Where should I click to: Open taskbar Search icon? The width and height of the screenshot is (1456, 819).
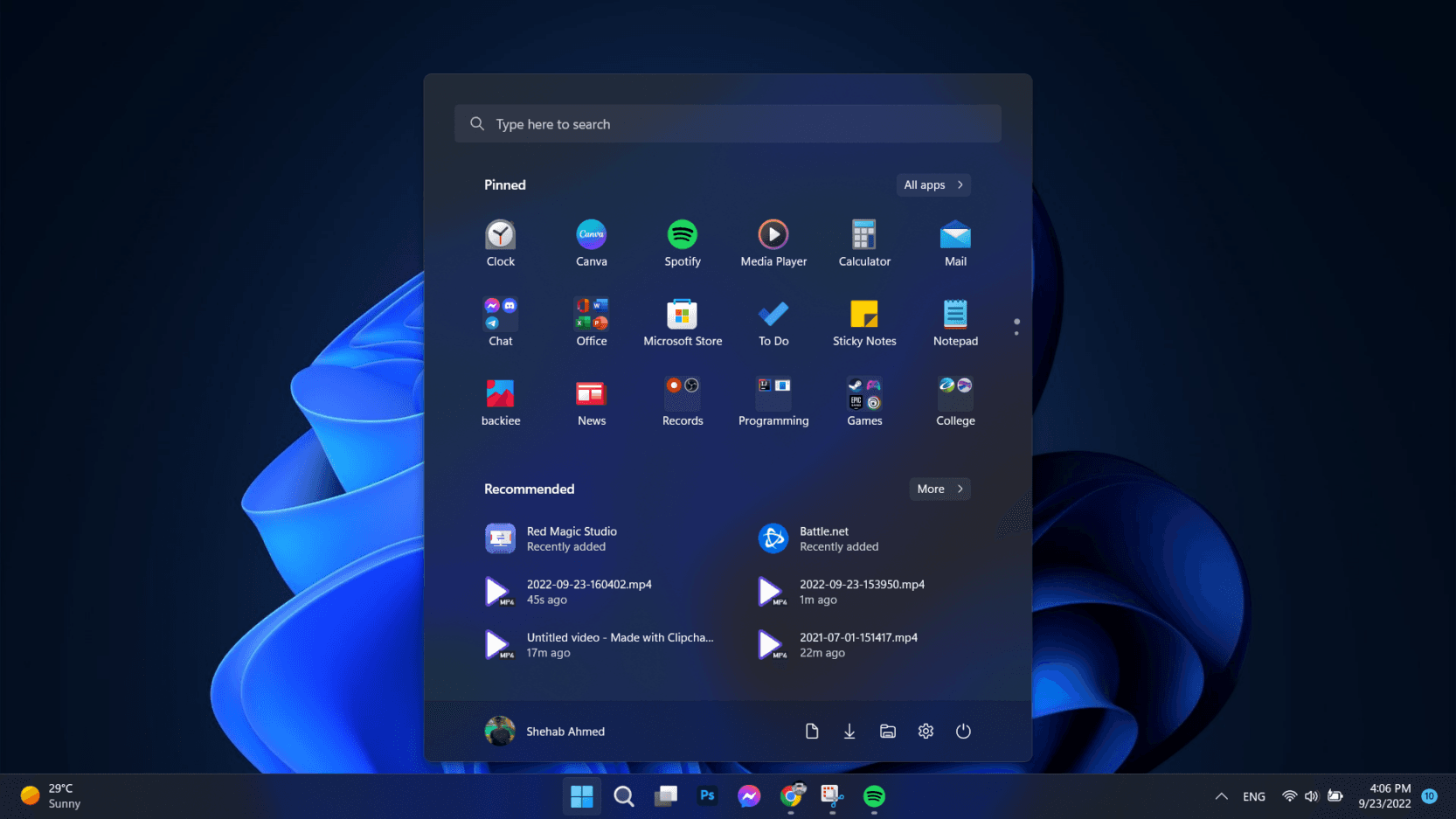click(x=624, y=796)
